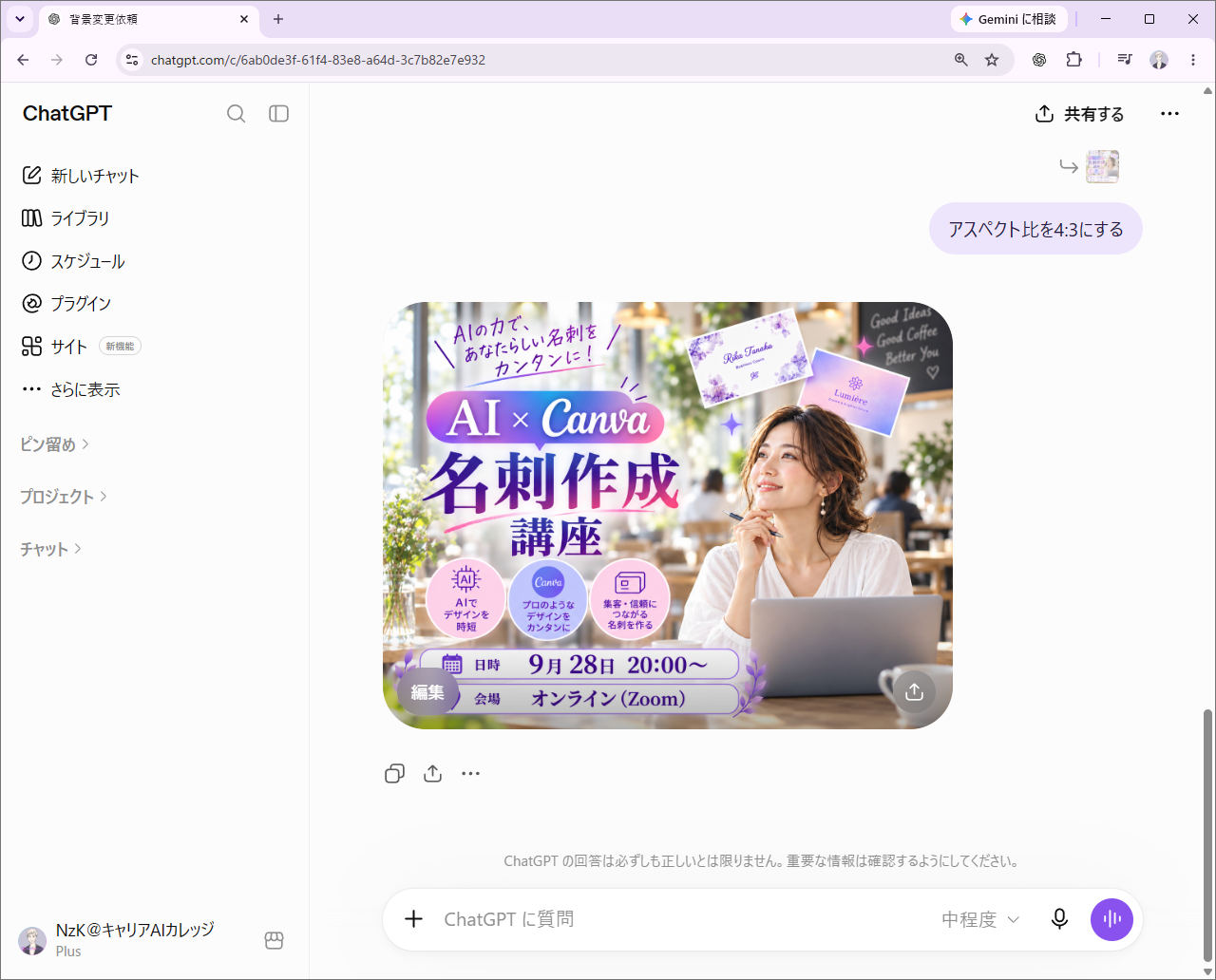Open the referenced image thumbnail in the reply

pyautogui.click(x=1102, y=166)
